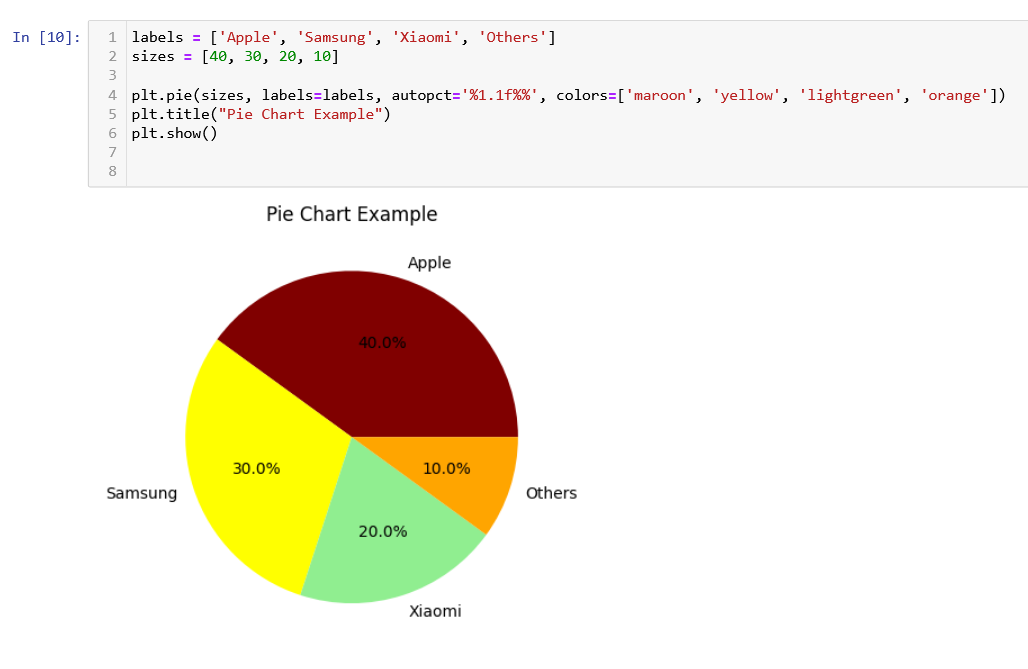Click 'lightgreen' color string in code
Image resolution: width=1028 pixels, height=669 pixels.
(850, 95)
